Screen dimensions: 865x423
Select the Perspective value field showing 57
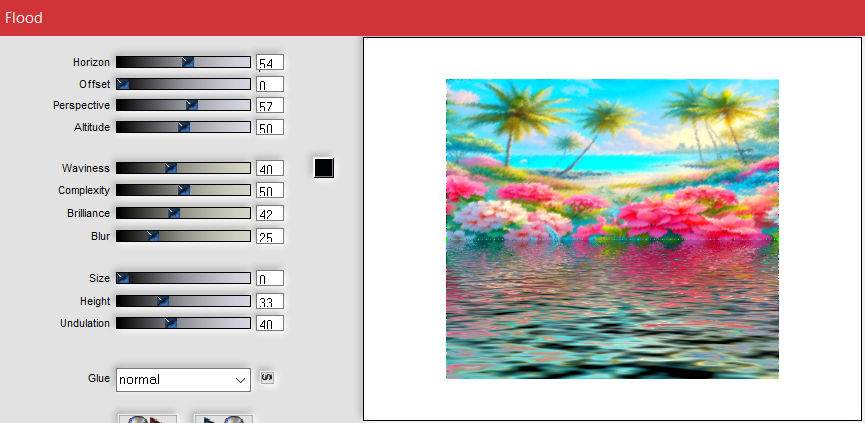(270, 105)
